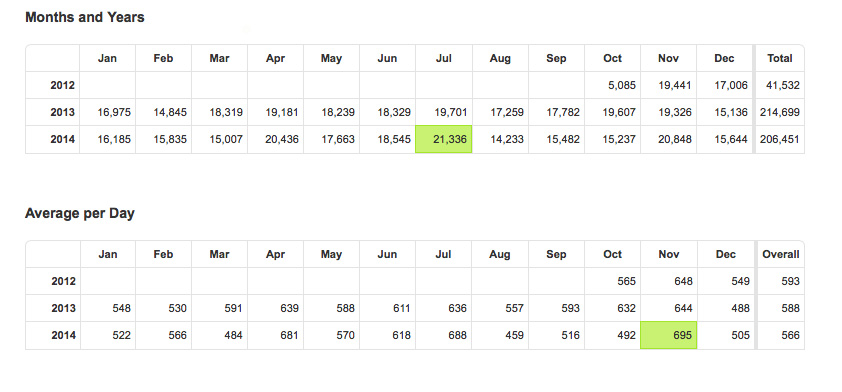
Task: Click the Months and Years heading
Action: (85, 17)
